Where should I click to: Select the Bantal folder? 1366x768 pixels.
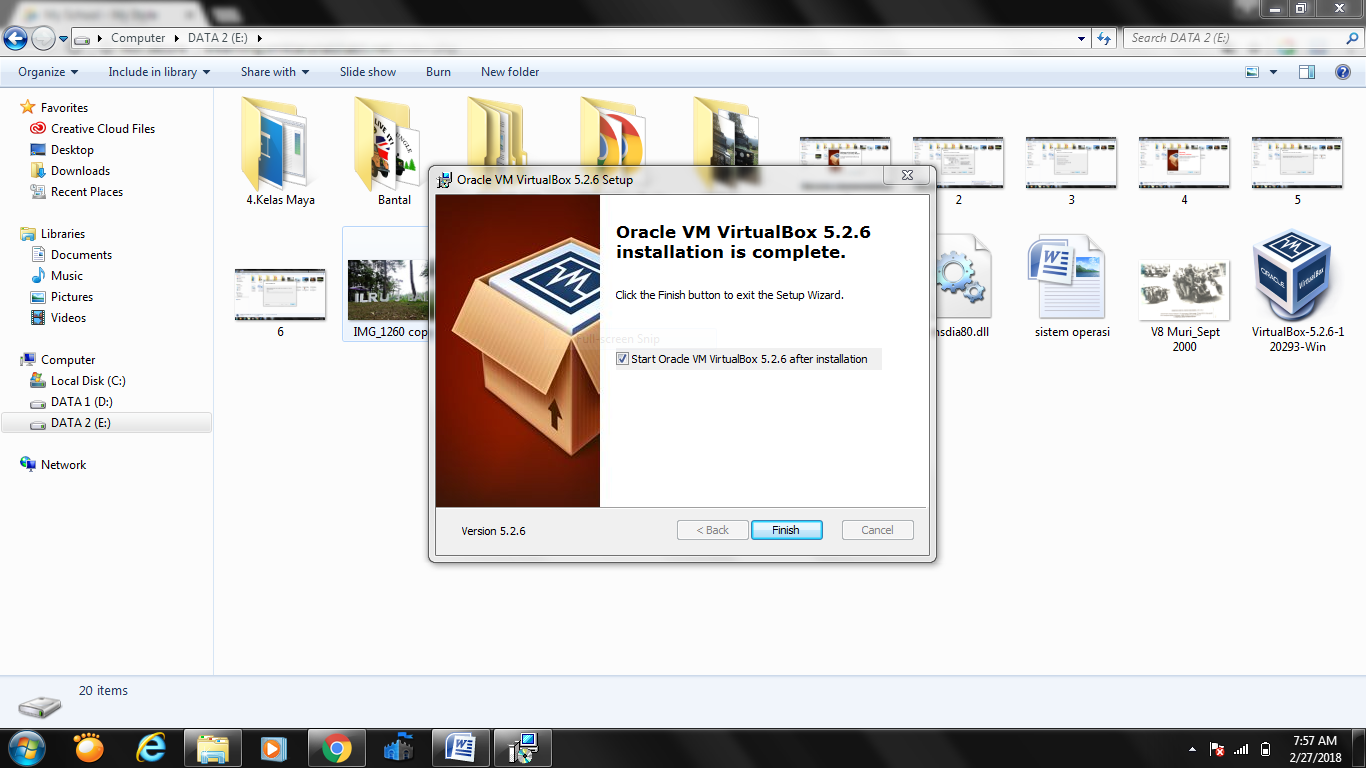pyautogui.click(x=394, y=151)
